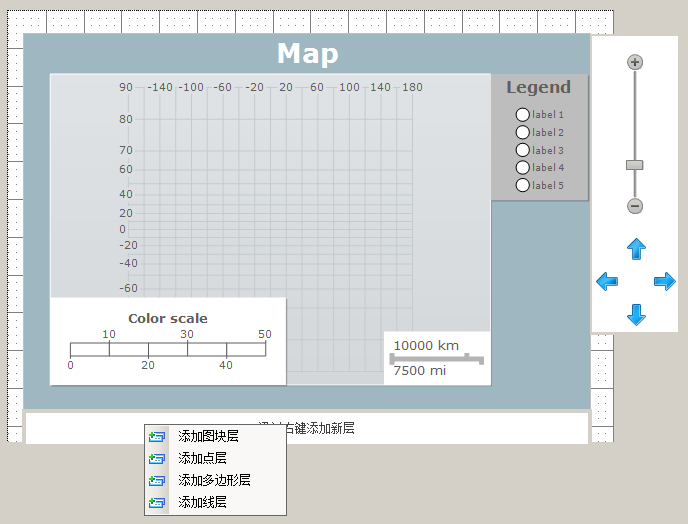
Task: Pan map up with the up arrow
Action: (x=636, y=249)
